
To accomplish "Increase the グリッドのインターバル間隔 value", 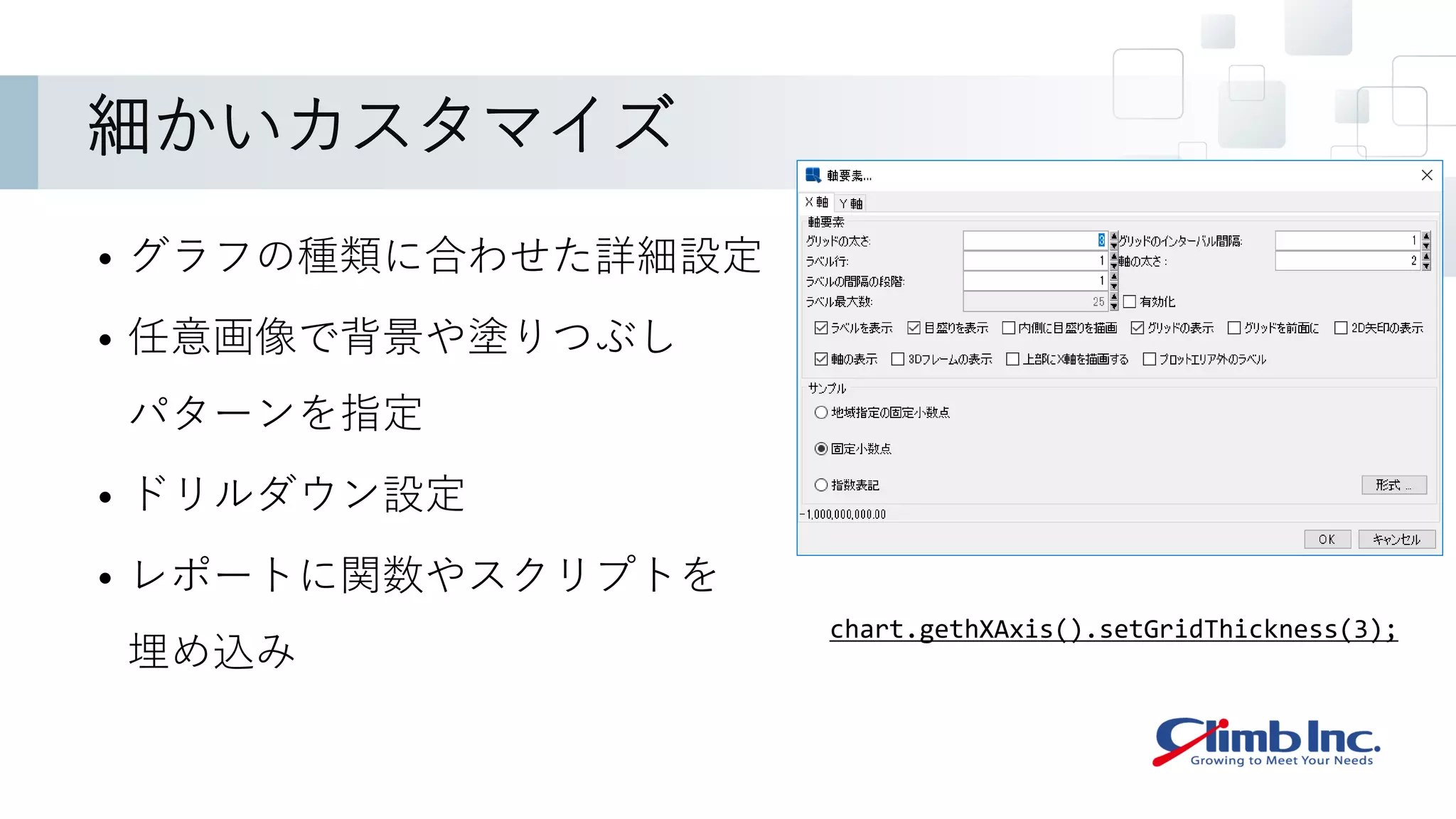I will pyautogui.click(x=1426, y=236).
